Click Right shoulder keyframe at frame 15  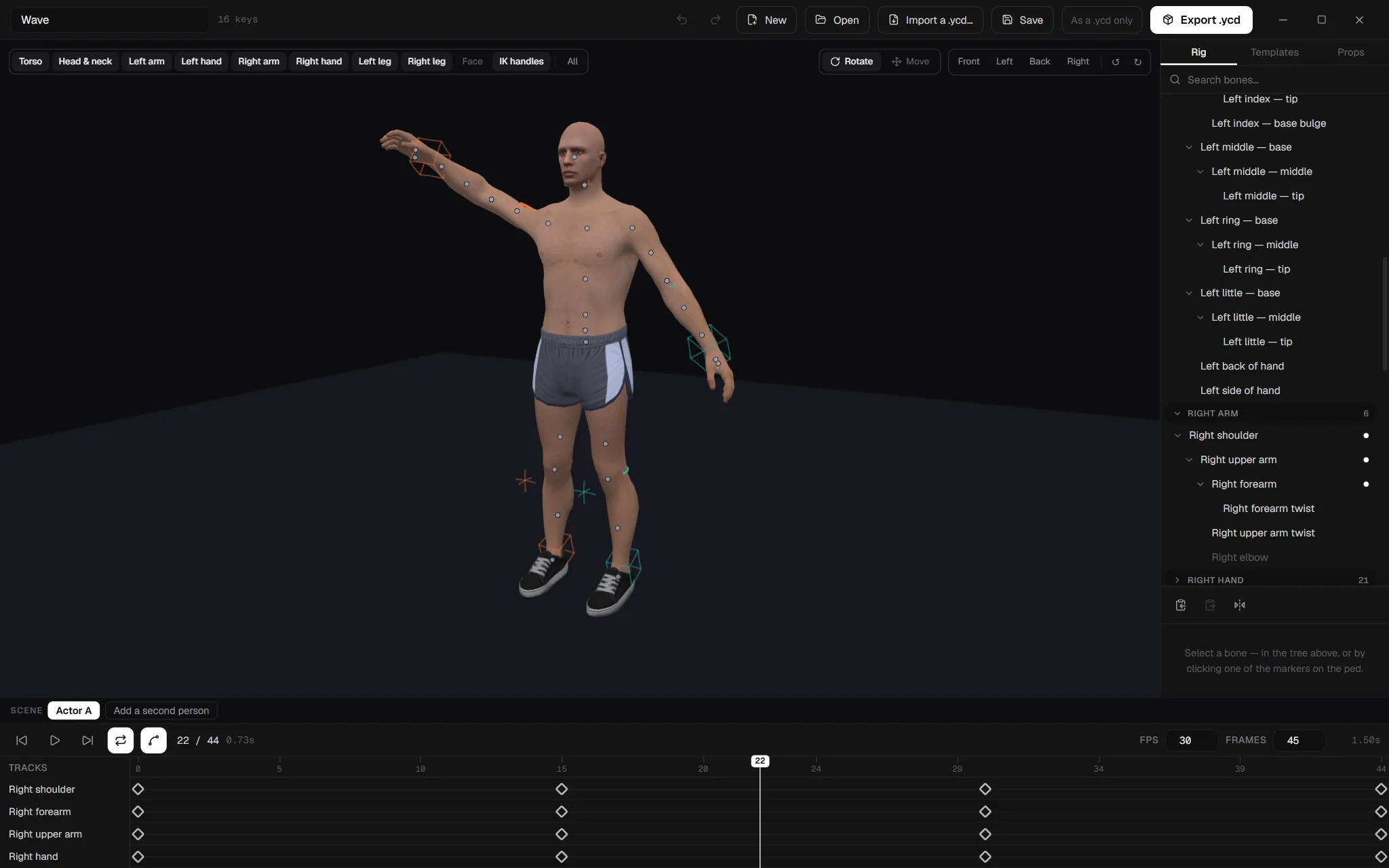562,789
